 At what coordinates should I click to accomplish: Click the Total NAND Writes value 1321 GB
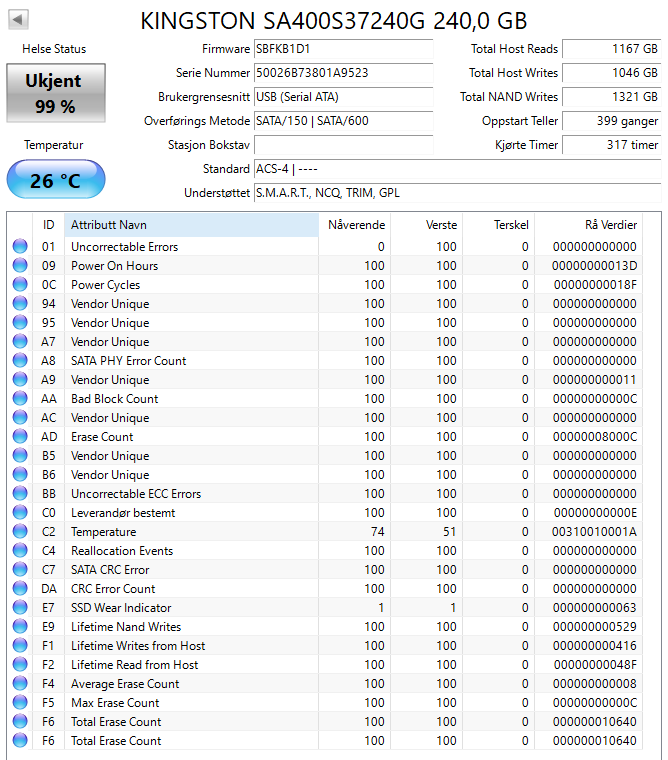pos(611,97)
